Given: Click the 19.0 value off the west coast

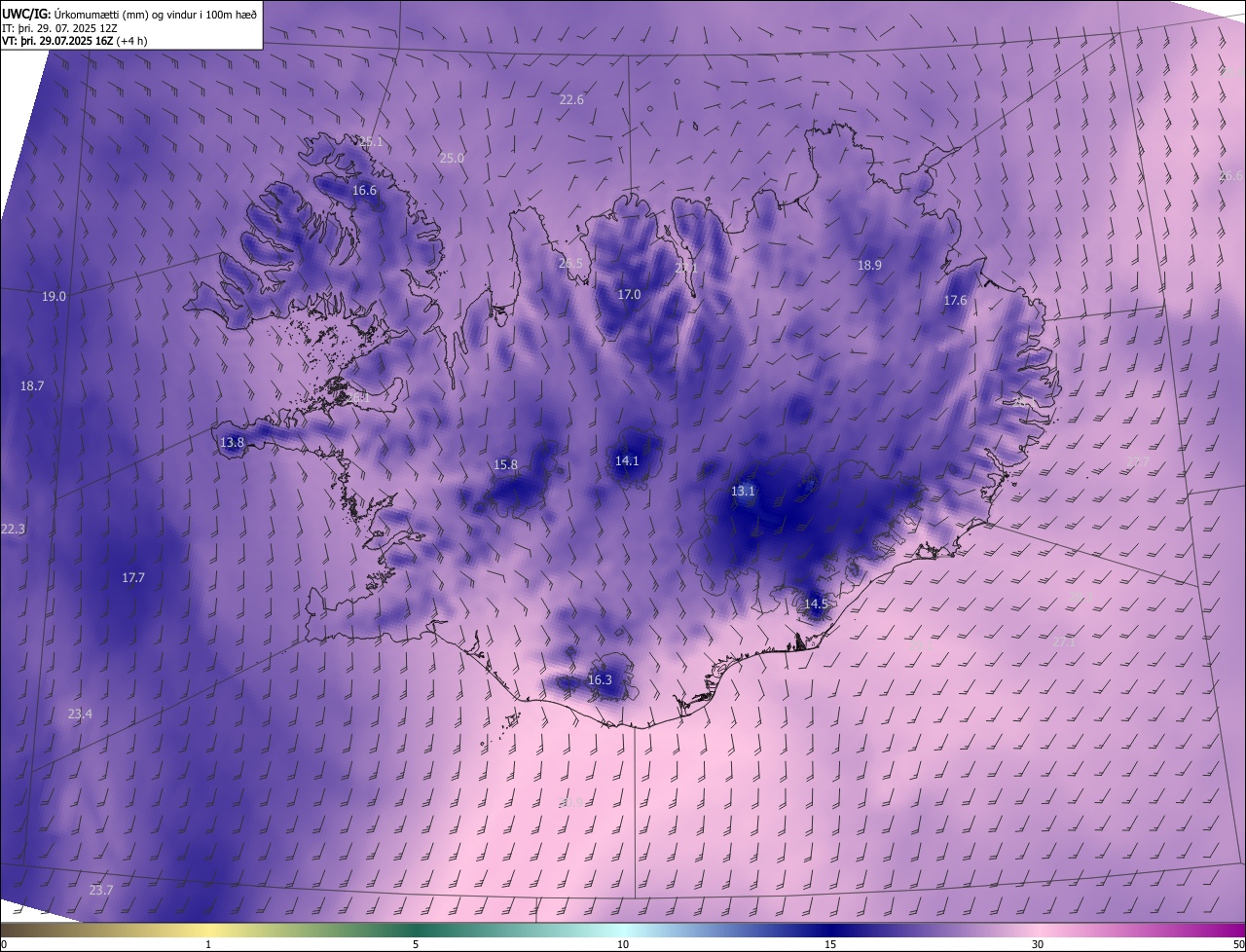Looking at the screenshot, I should pyautogui.click(x=54, y=296).
